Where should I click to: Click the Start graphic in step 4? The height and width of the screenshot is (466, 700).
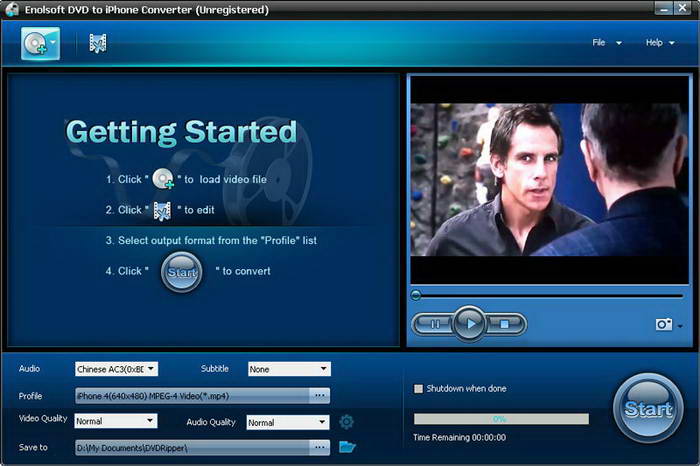(181, 272)
